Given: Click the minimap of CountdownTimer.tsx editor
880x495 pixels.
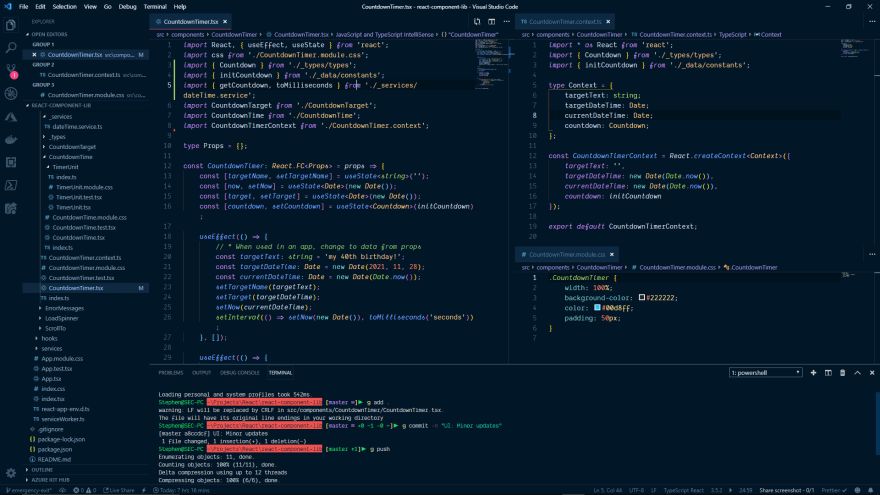Looking at the screenshot, I should [491, 63].
